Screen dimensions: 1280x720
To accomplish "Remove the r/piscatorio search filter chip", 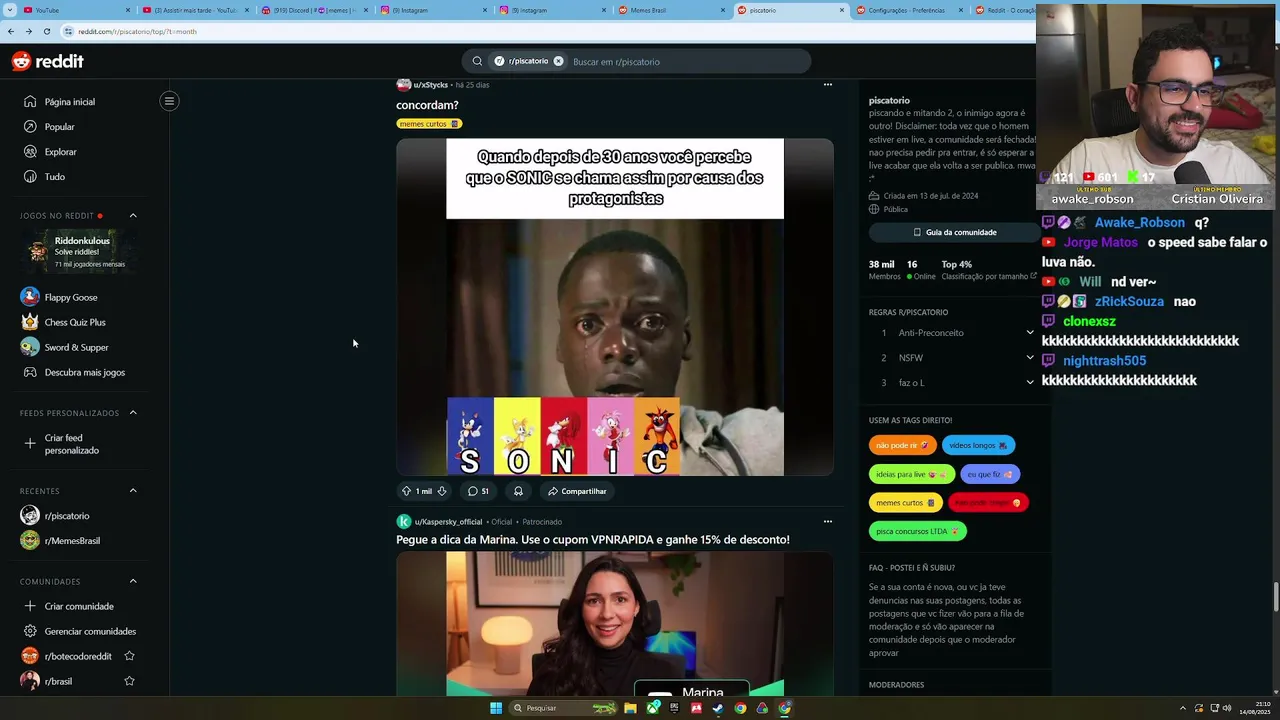I will [558, 61].
